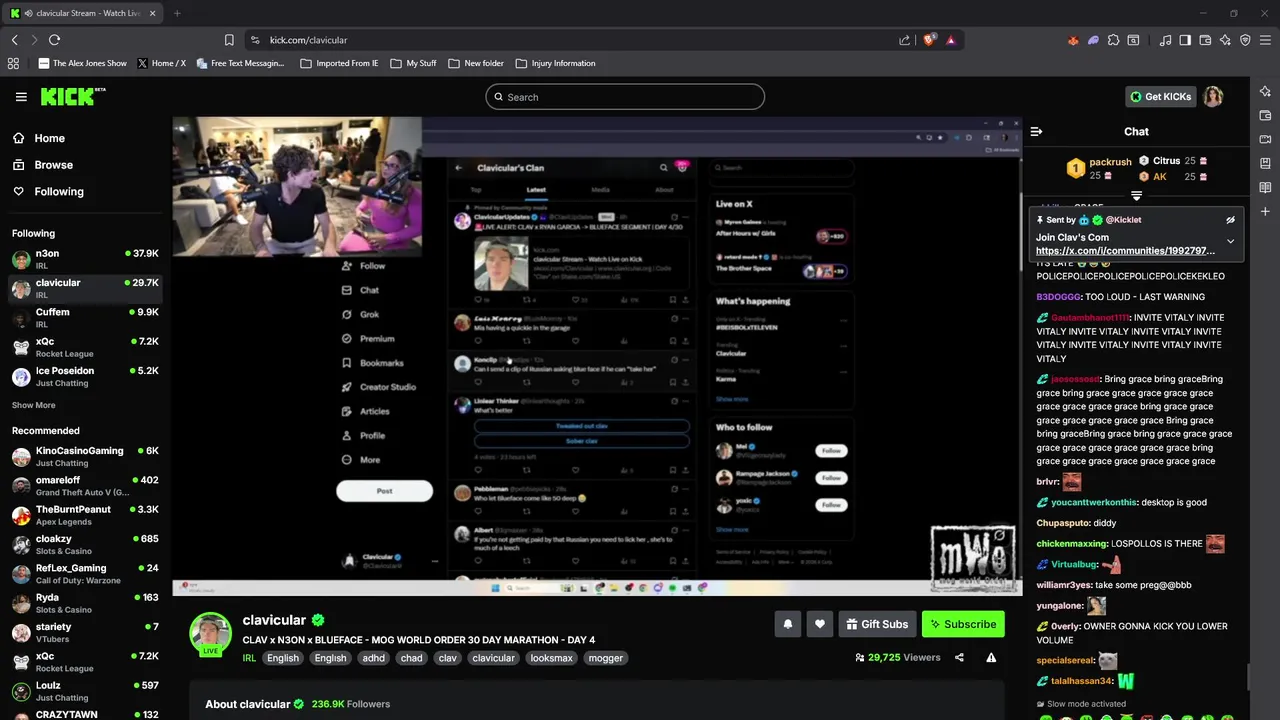Open the Leo AI sparkle toolbar icon

[1225, 40]
